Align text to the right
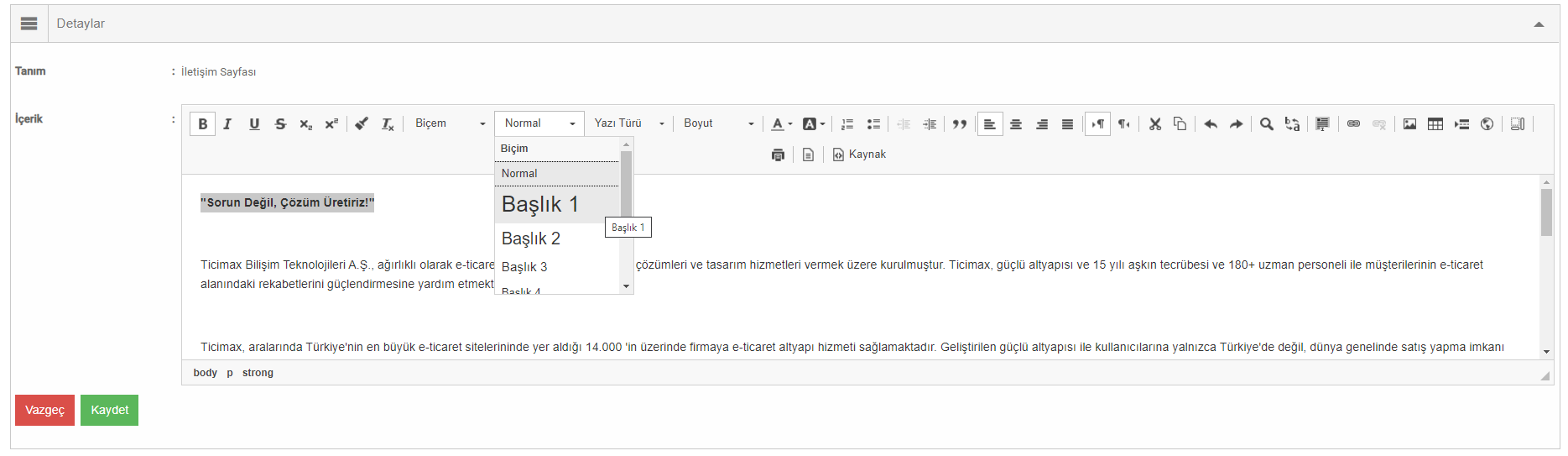 [x=1042, y=123]
